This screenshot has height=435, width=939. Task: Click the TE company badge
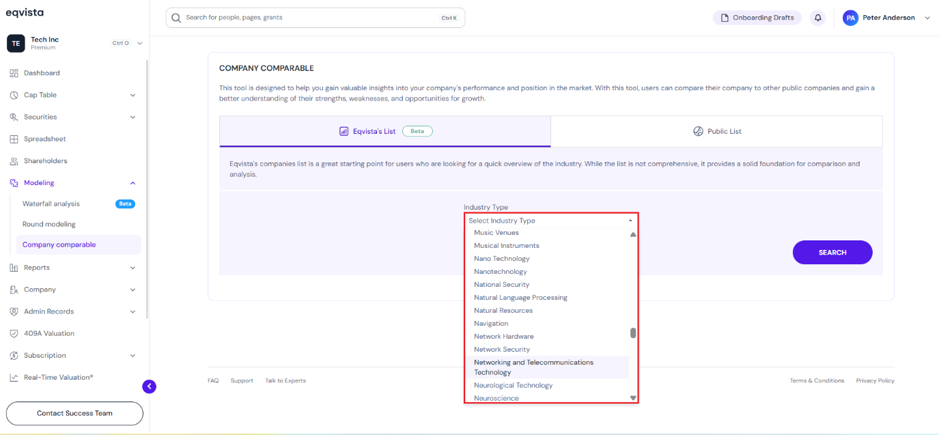[x=16, y=43]
